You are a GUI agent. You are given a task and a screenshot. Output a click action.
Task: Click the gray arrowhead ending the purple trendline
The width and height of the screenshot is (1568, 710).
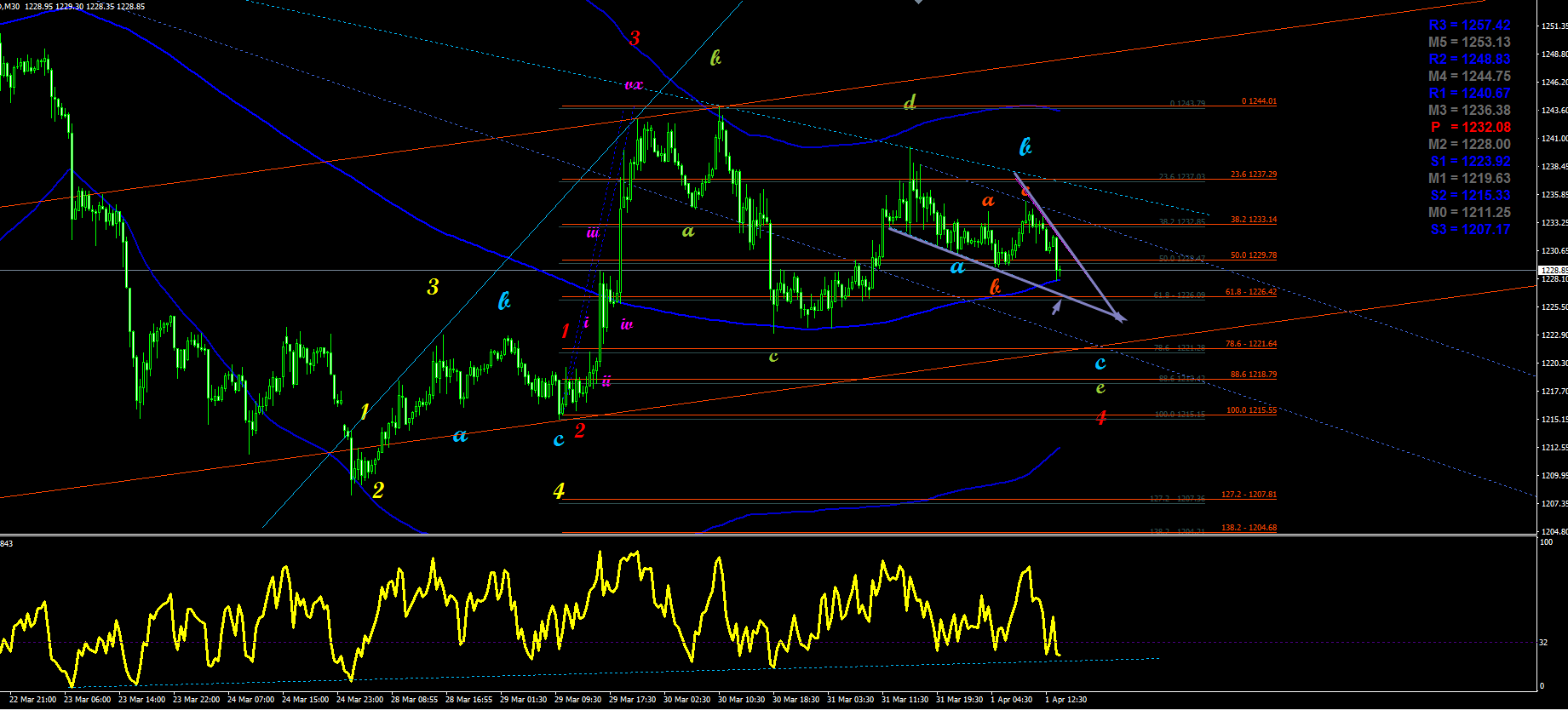pyautogui.click(x=1120, y=318)
